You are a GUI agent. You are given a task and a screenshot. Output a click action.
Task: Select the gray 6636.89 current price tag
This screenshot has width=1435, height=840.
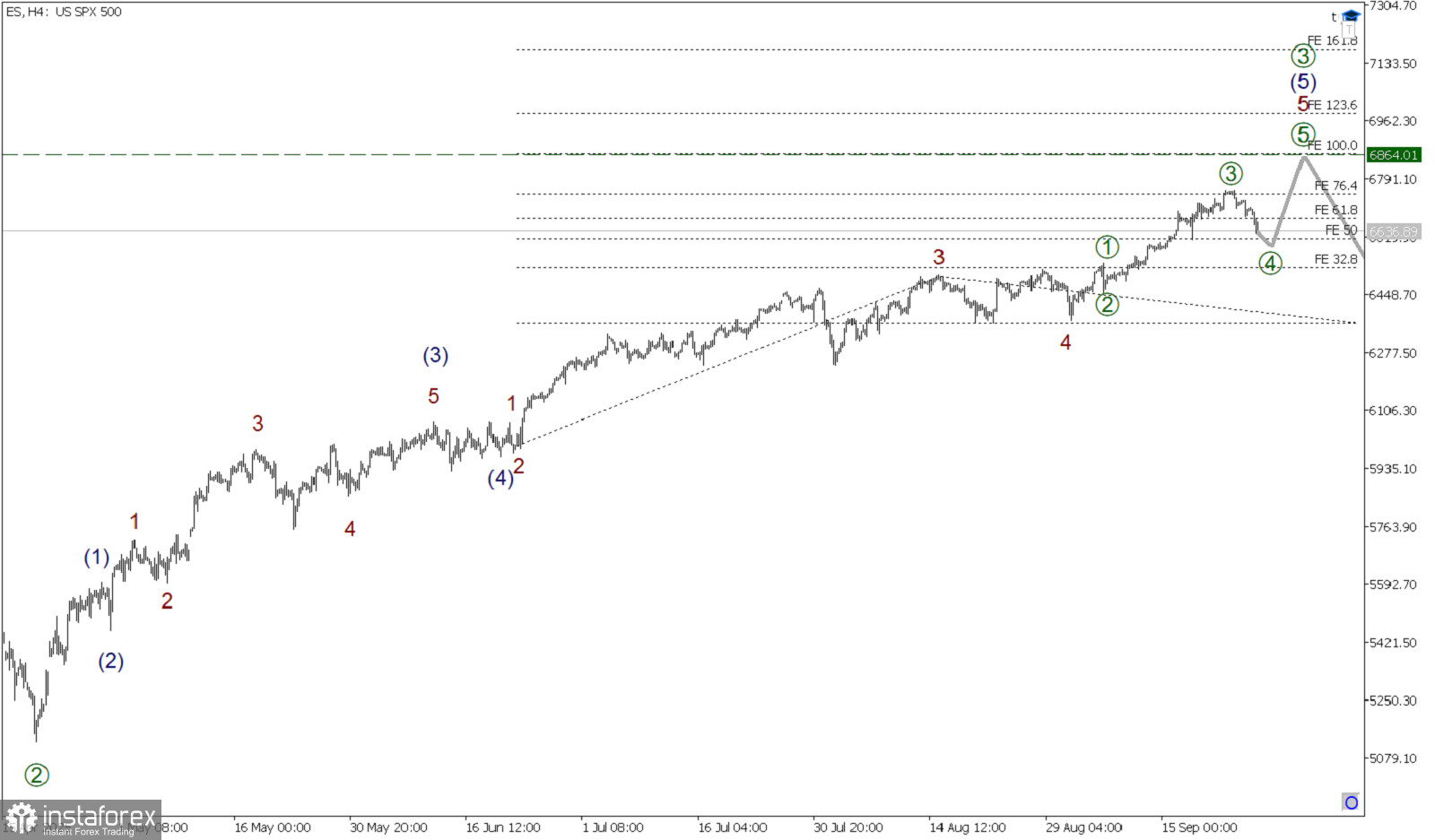(x=1393, y=231)
